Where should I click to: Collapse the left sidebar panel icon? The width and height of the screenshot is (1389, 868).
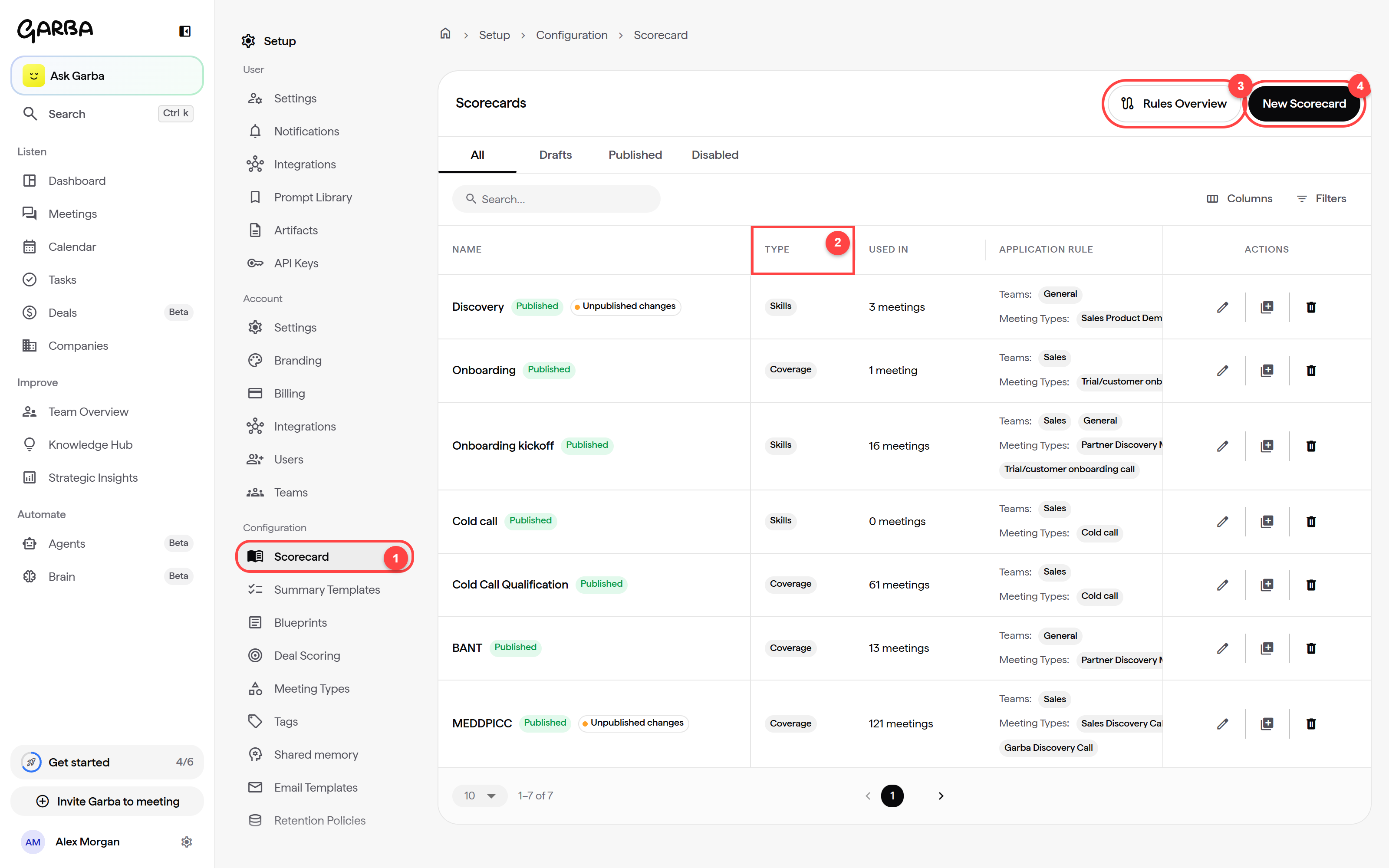(185, 31)
